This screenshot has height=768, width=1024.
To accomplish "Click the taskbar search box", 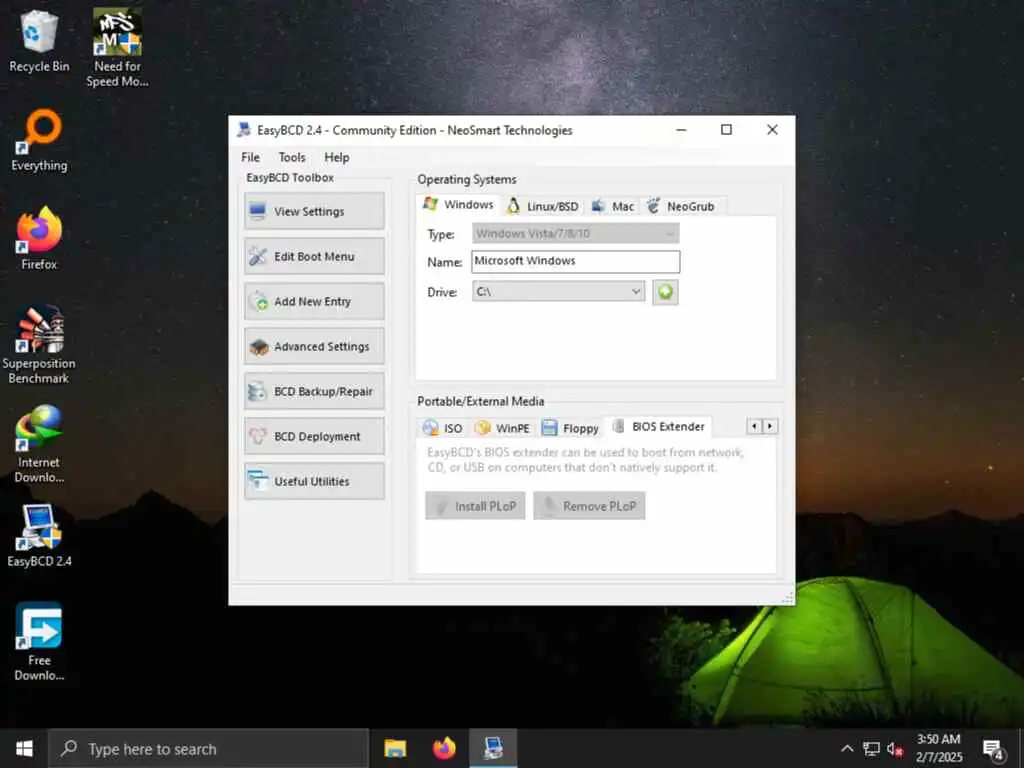I will [x=208, y=748].
